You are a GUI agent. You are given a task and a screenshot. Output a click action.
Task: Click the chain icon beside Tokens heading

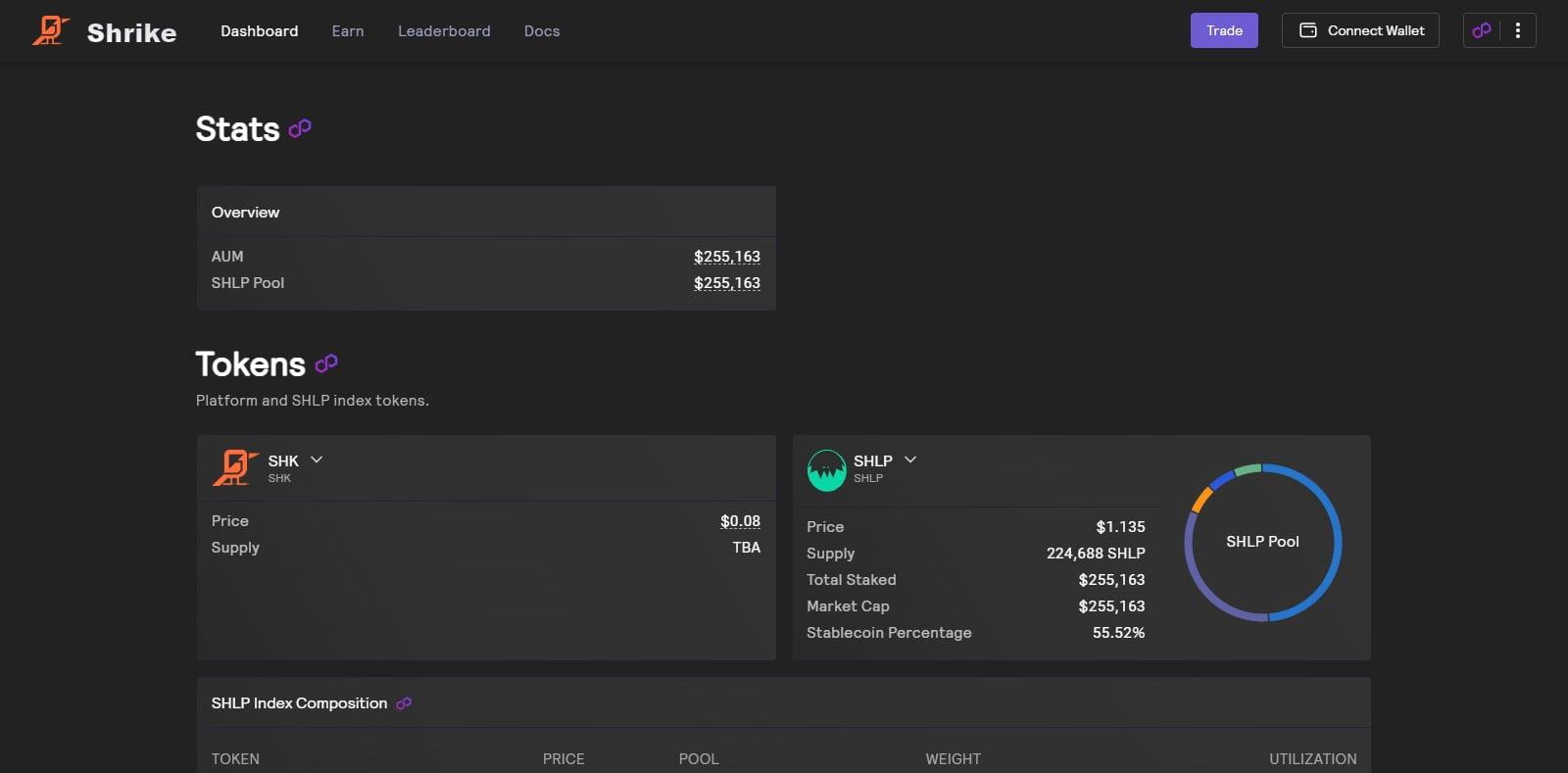pyautogui.click(x=326, y=363)
